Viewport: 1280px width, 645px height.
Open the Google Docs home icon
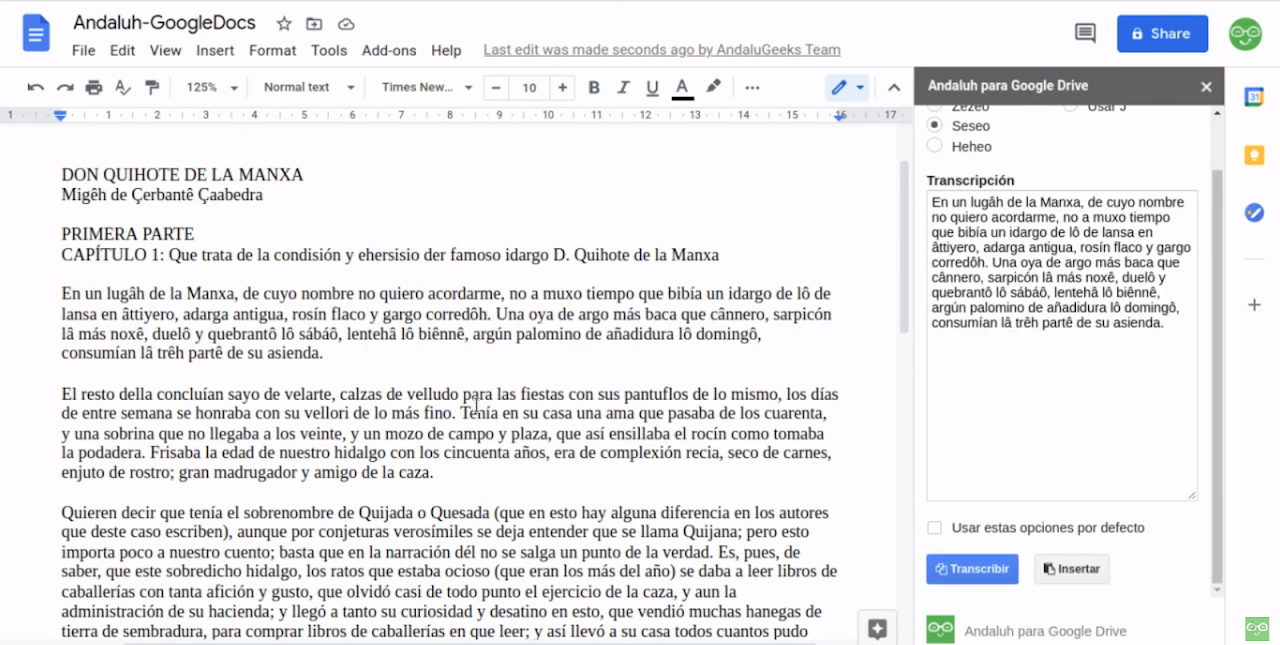[x=36, y=34]
